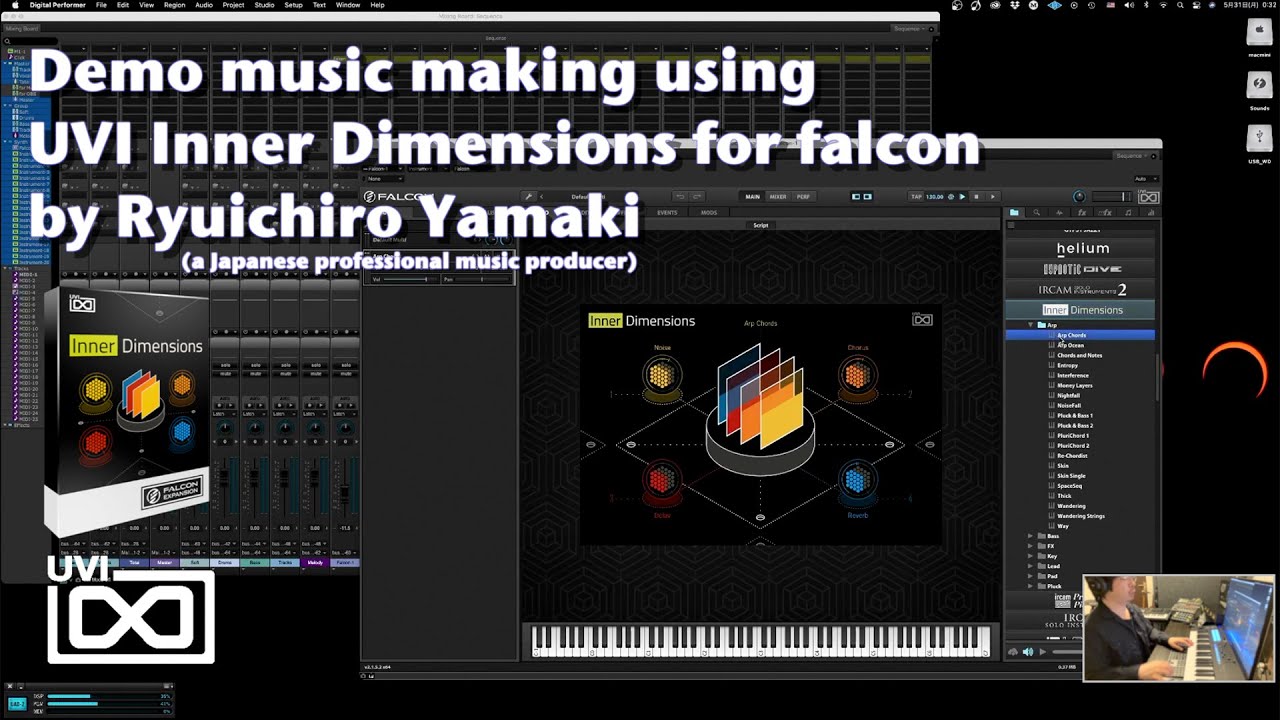Open the macmini drive on desktop
The width and height of the screenshot is (1280, 720).
point(1260,34)
